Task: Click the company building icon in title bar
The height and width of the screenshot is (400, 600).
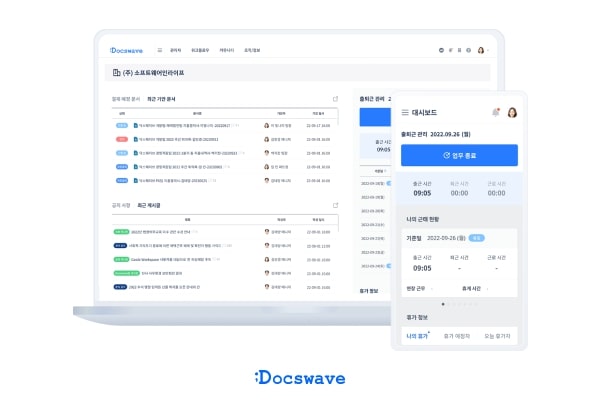Action: pos(110,73)
